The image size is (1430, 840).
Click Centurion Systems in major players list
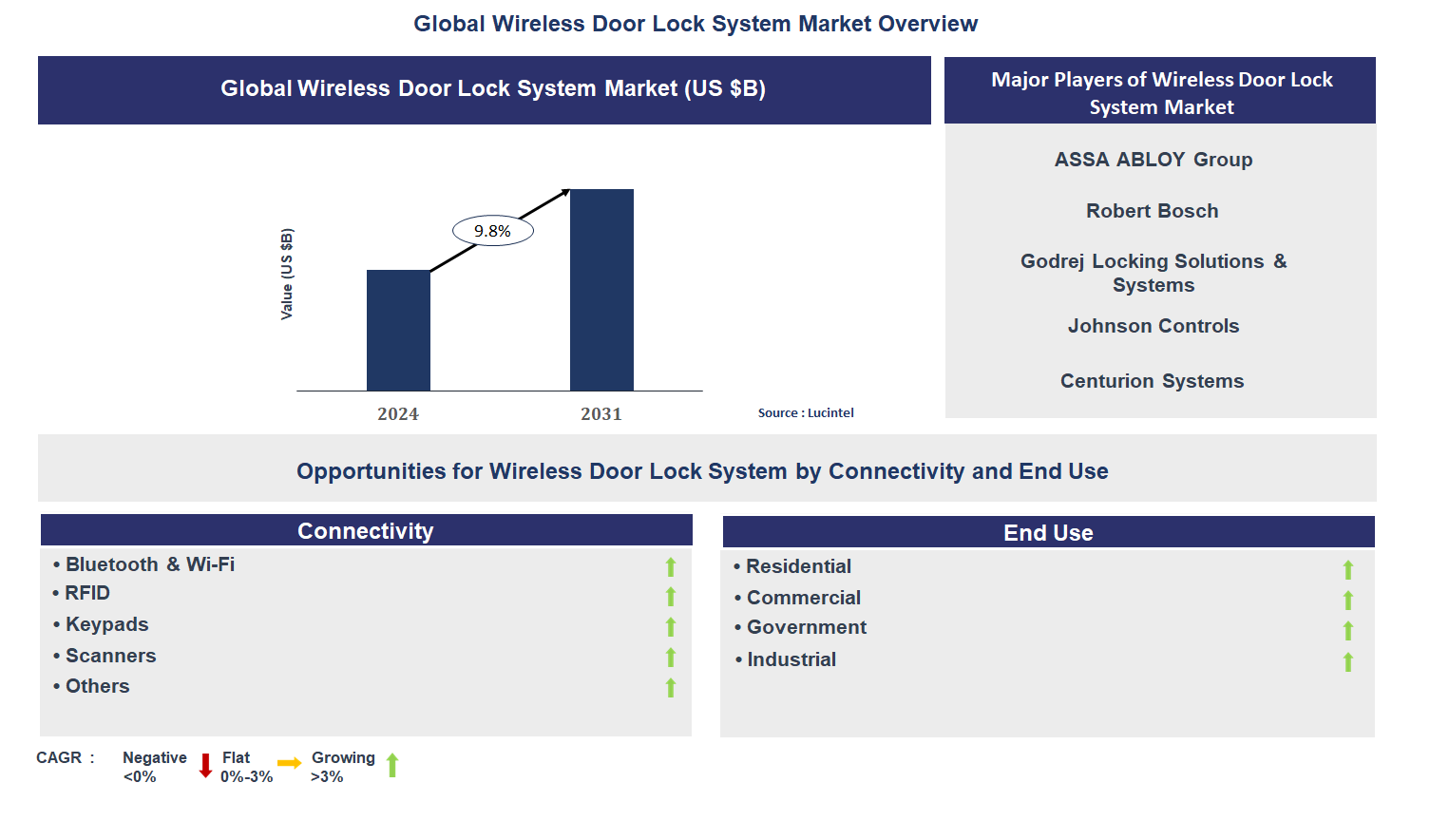[1152, 381]
